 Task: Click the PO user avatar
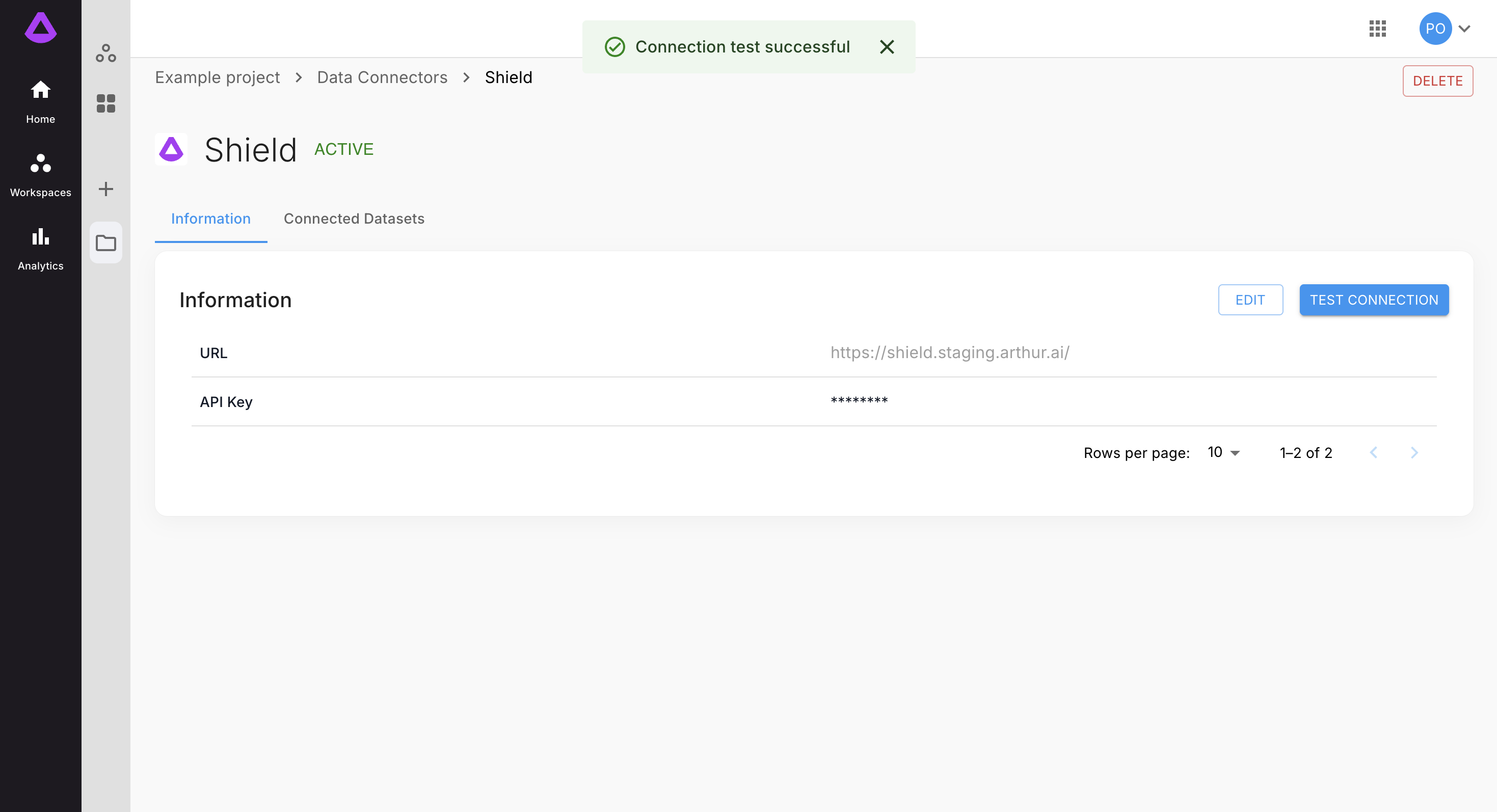pyautogui.click(x=1435, y=29)
